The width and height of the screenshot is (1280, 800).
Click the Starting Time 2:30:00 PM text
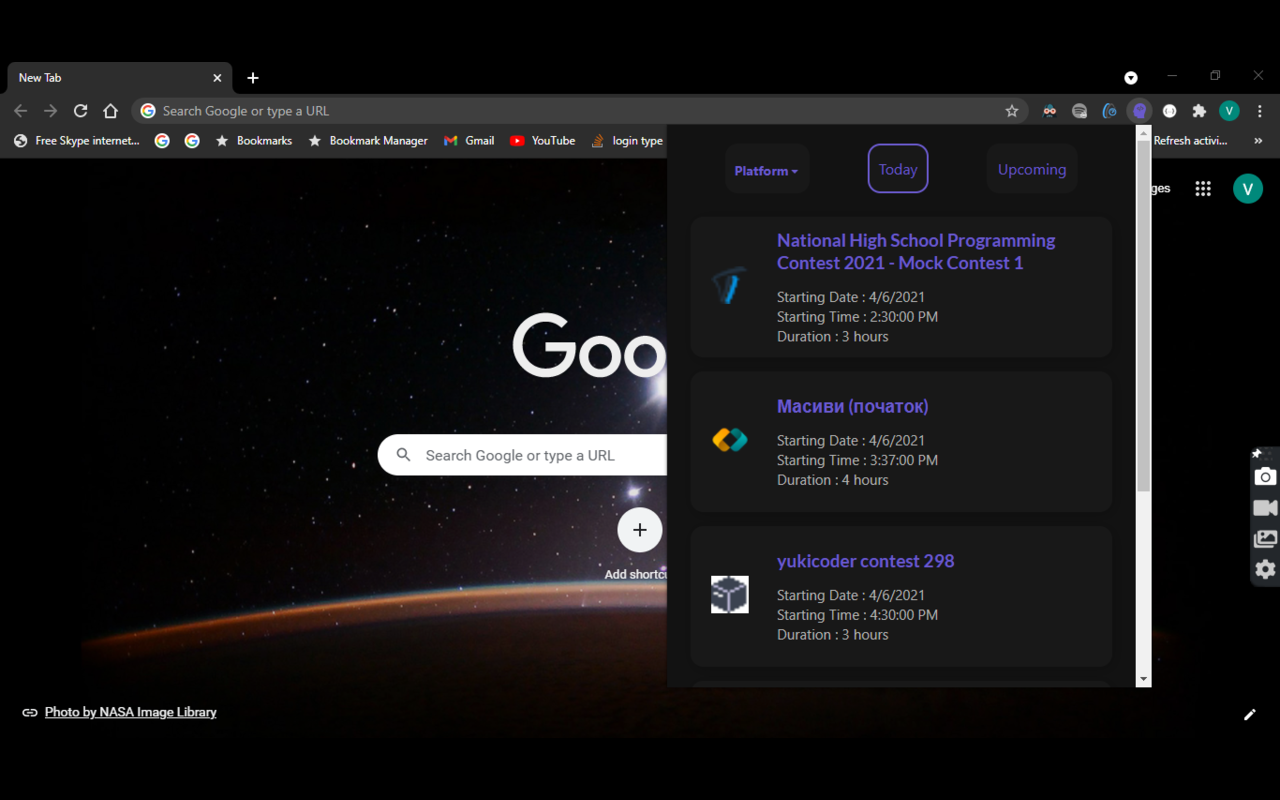pos(857,317)
